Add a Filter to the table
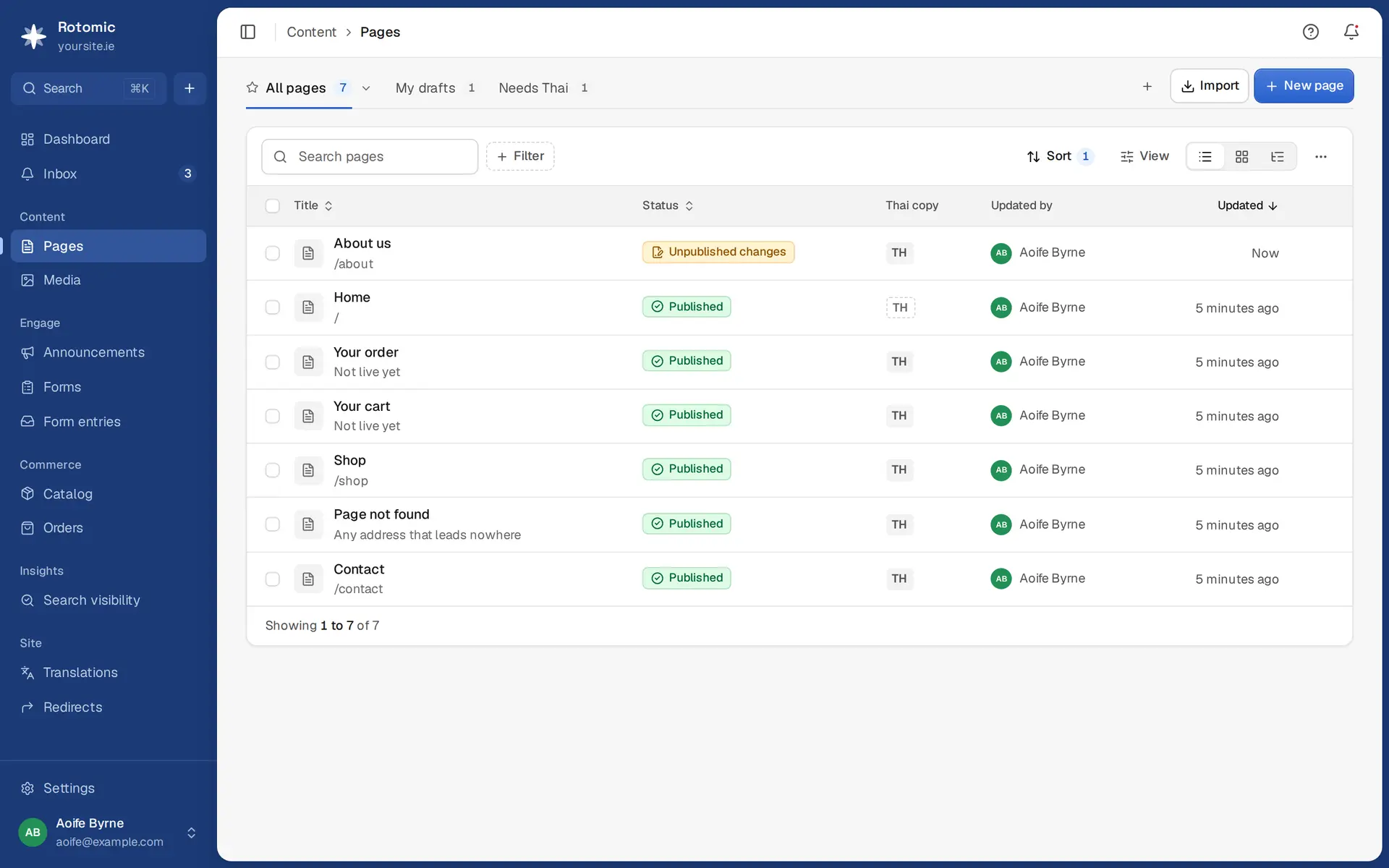This screenshot has width=1389, height=868. tap(520, 156)
